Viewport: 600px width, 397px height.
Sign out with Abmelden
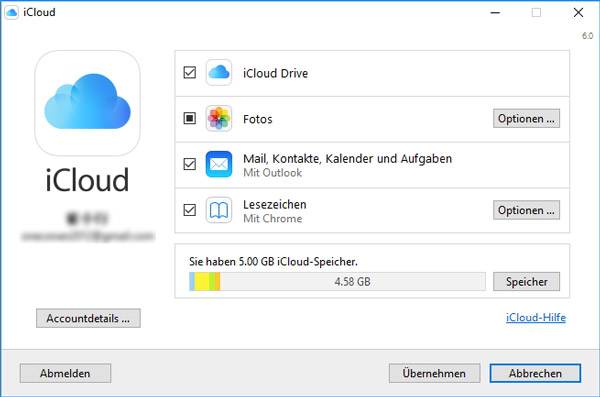click(65, 373)
